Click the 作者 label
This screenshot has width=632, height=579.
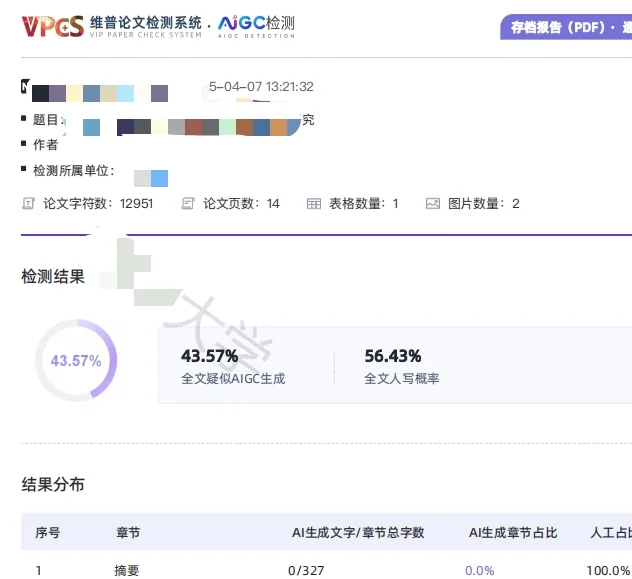click(46, 145)
